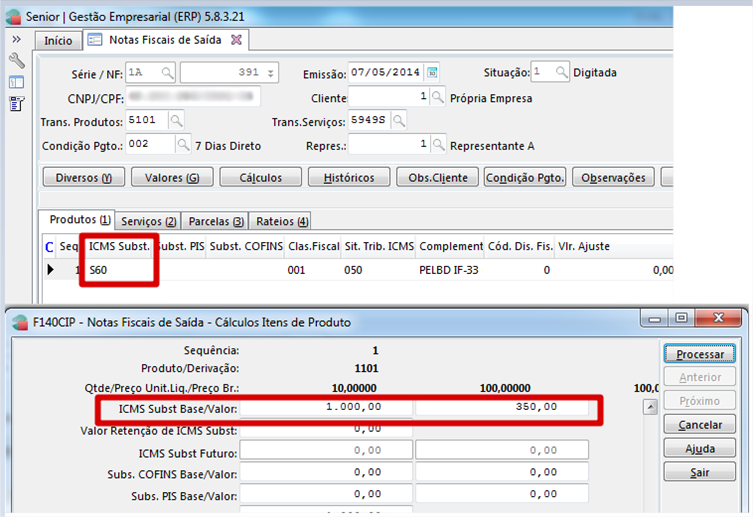
Task: Expand the sidebar with double chevron icon
Action: [x=16, y=39]
